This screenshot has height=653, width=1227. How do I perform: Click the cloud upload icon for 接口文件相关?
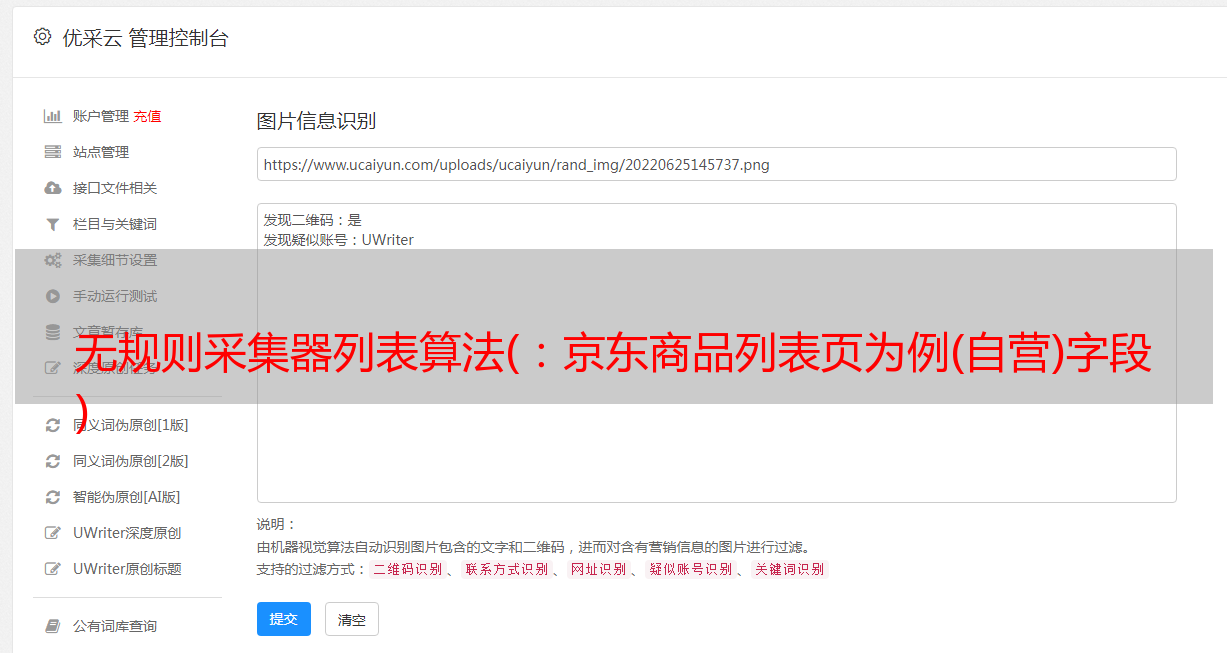[53, 188]
